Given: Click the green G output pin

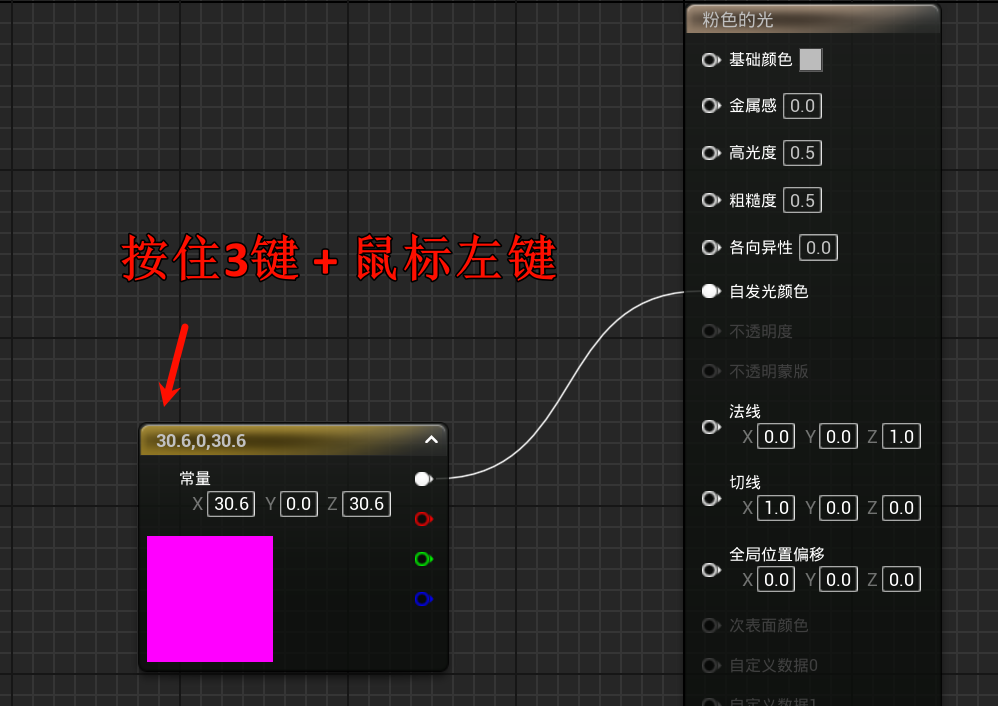Looking at the screenshot, I should (x=422, y=559).
